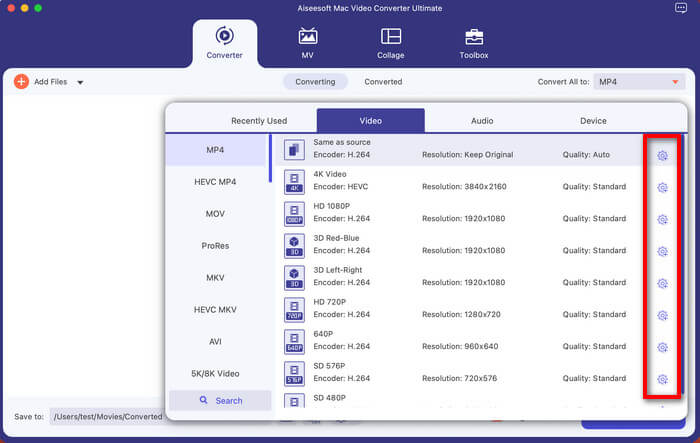This screenshot has height=443, width=700.
Task: Open settings gear for 3D Left-Right
Action: pyautogui.click(x=662, y=283)
